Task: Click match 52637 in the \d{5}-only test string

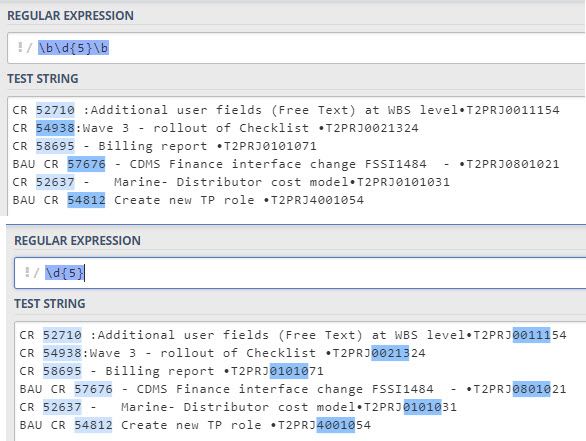Action: click(x=62, y=407)
